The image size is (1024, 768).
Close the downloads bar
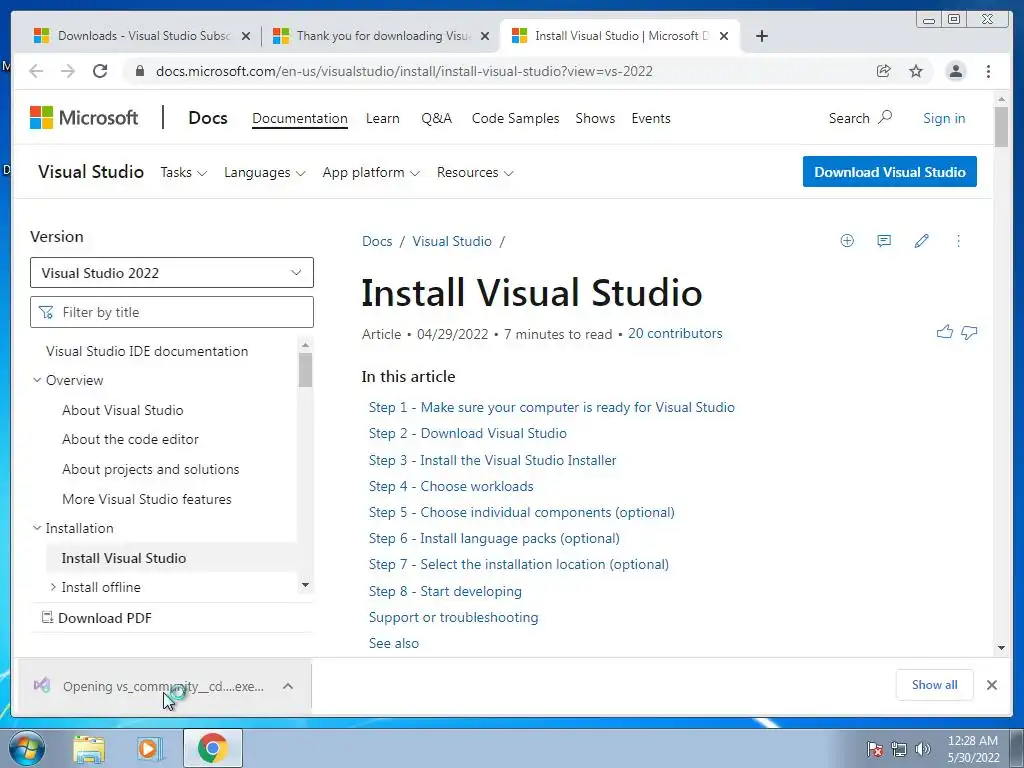[x=991, y=685]
